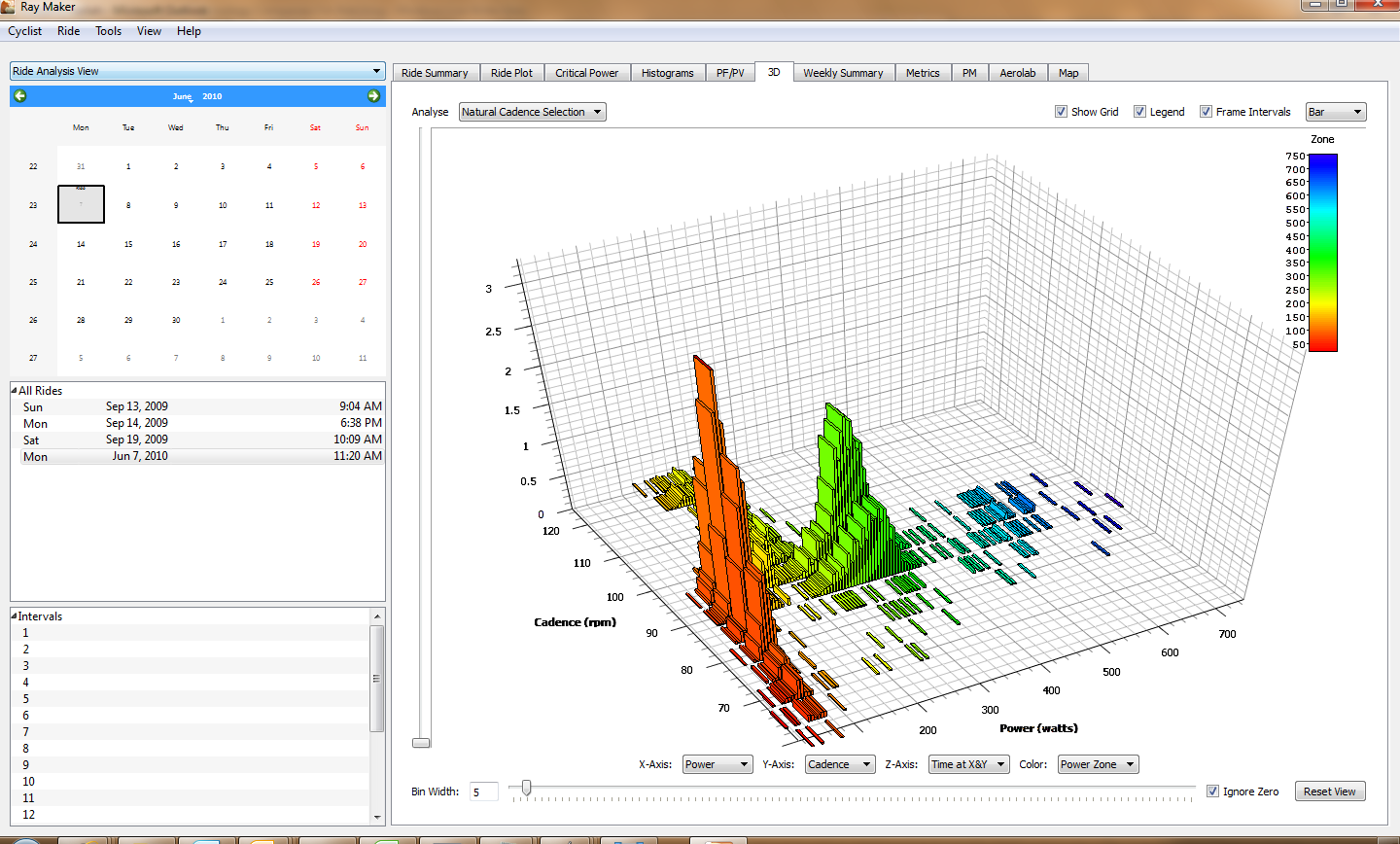Open the Tools menu
This screenshot has height=844, width=1400.
point(108,31)
